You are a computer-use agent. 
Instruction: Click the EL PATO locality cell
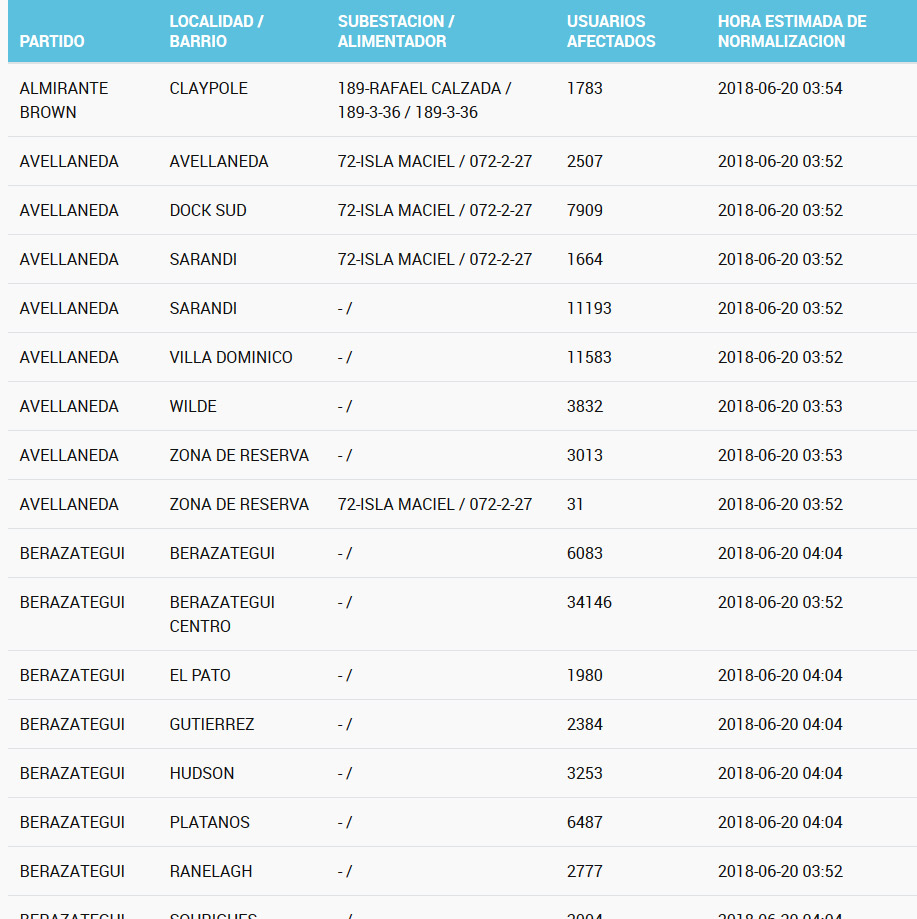200,675
